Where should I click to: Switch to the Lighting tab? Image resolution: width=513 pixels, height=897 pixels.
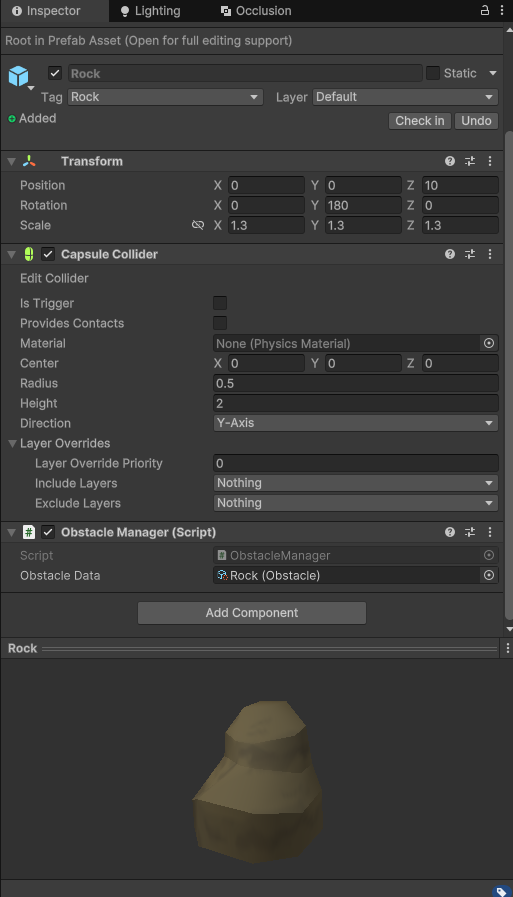coord(150,11)
